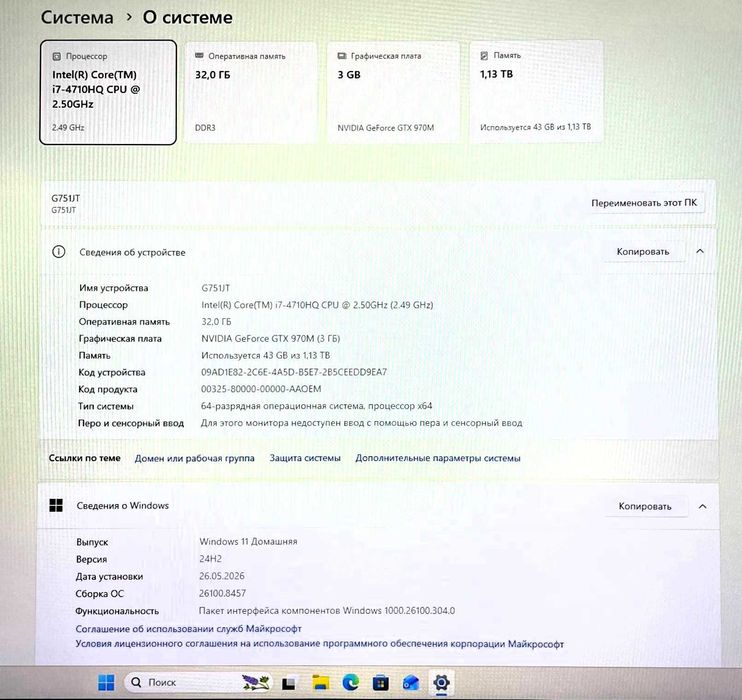Select the Процессор card
Viewport: 742px width, 700px height.
(108, 92)
